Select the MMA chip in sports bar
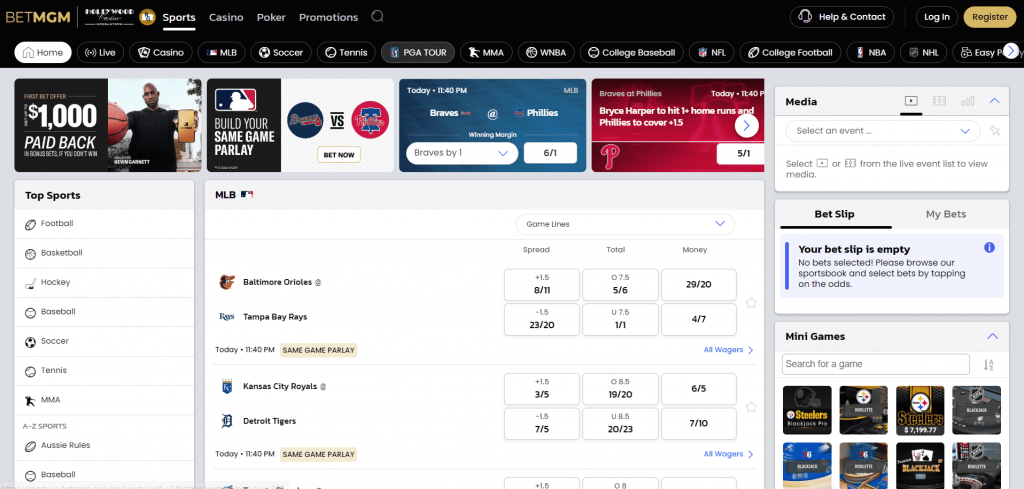Viewport: 1024px width, 489px height. click(x=486, y=52)
